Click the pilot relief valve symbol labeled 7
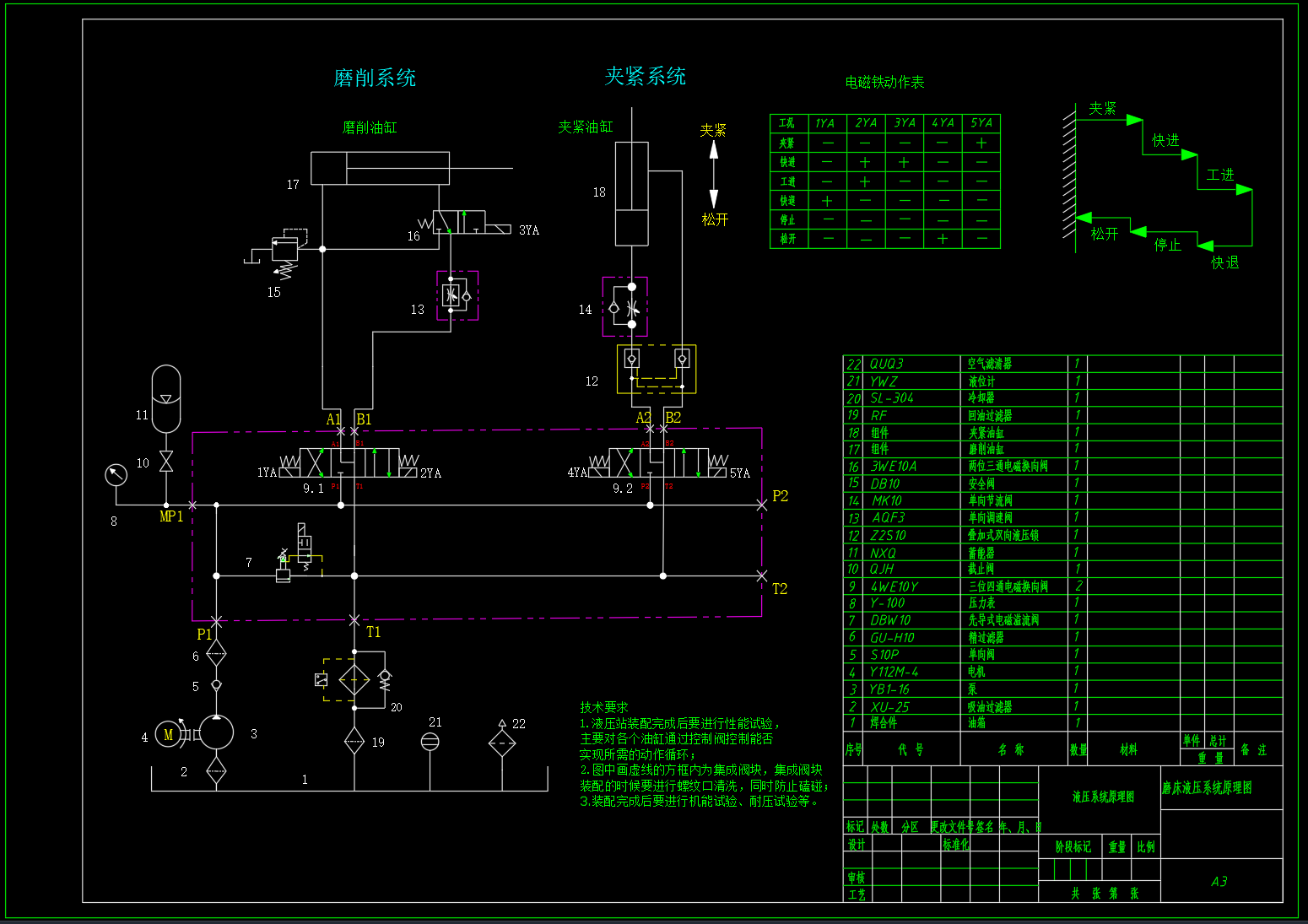The width and height of the screenshot is (1308, 924). tap(297, 554)
